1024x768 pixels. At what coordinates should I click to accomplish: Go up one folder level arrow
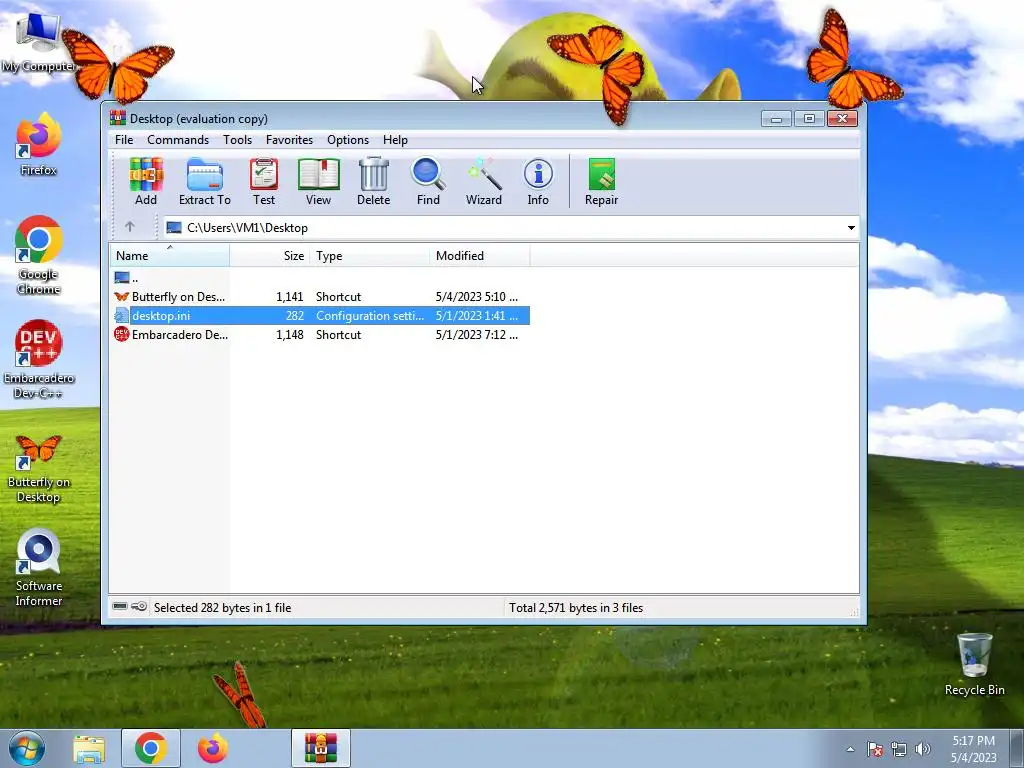tap(130, 227)
